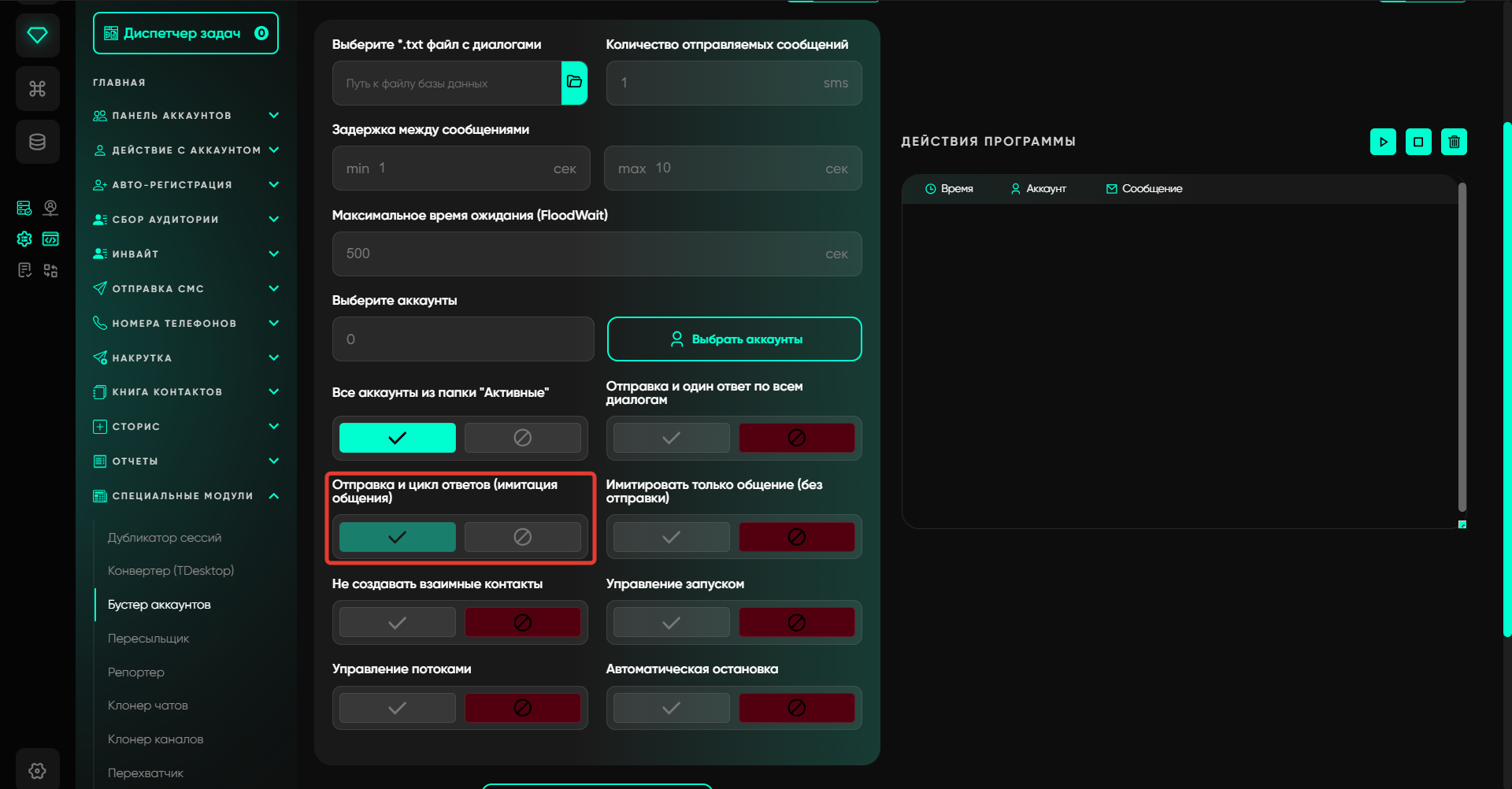The image size is (1512, 789).
Task: Enable 'Не создавать взаимные контакты' checkmark
Action: coord(398,623)
